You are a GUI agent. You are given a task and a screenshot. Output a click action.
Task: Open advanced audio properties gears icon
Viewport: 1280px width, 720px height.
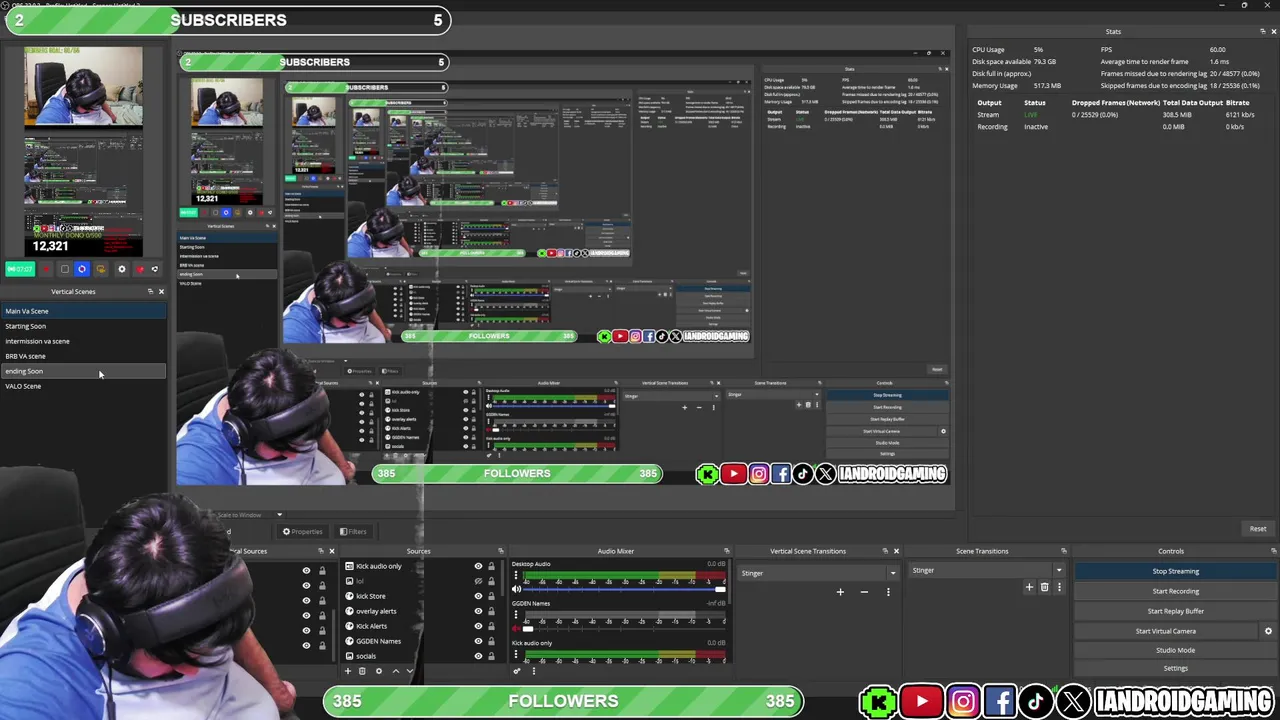tap(517, 671)
